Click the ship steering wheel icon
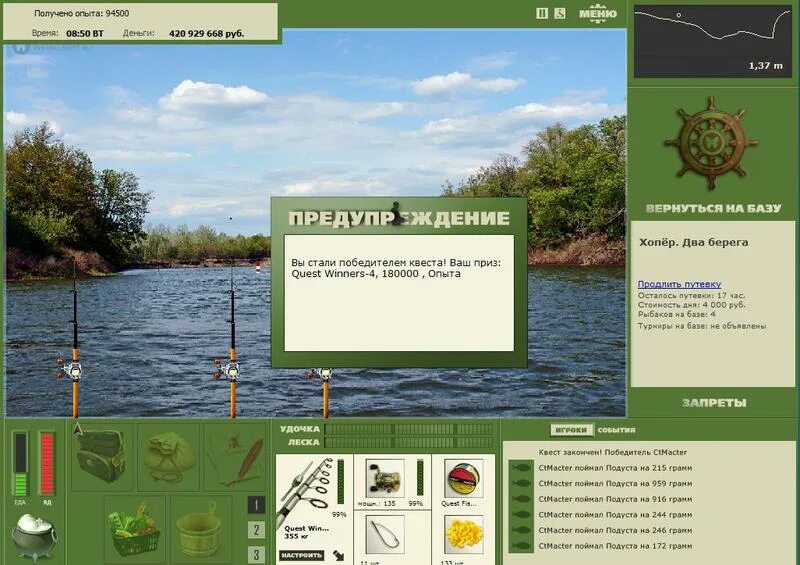The width and height of the screenshot is (800, 565). click(710, 144)
